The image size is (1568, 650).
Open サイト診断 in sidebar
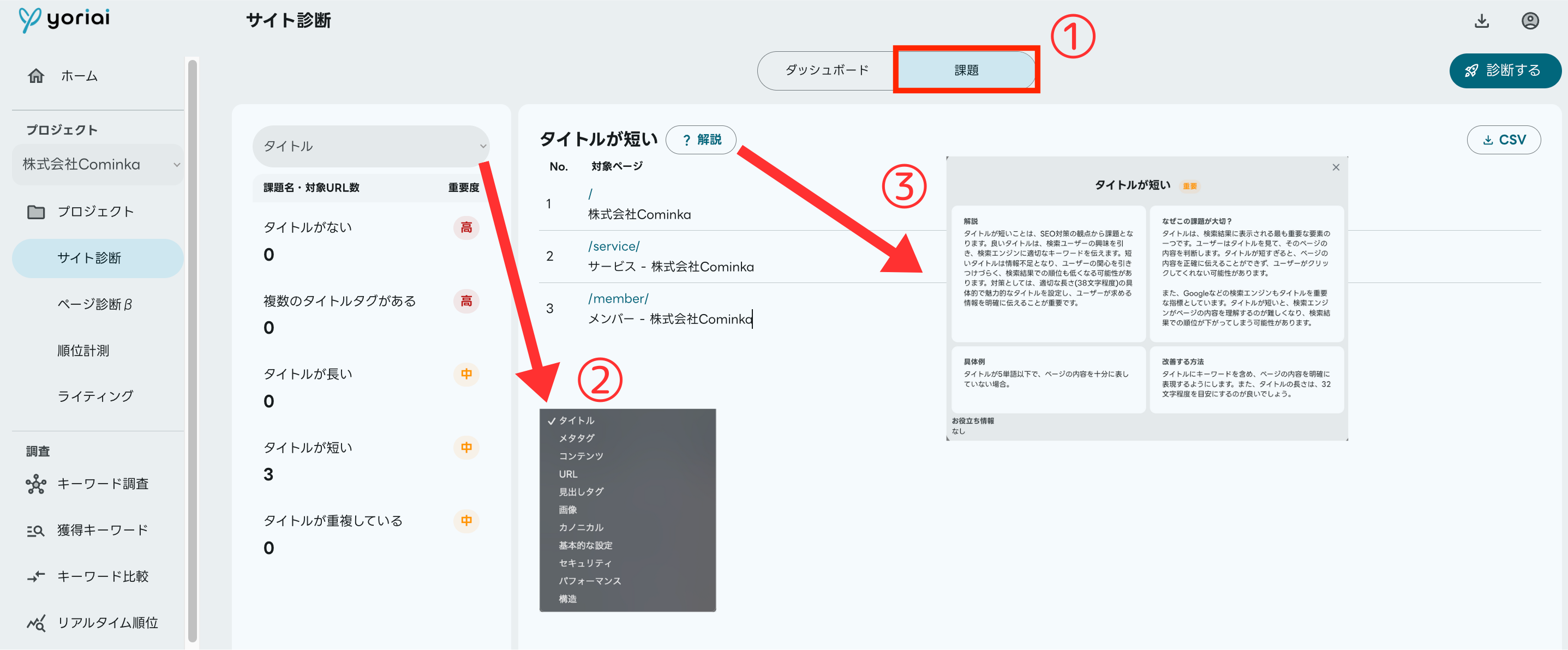coord(98,258)
